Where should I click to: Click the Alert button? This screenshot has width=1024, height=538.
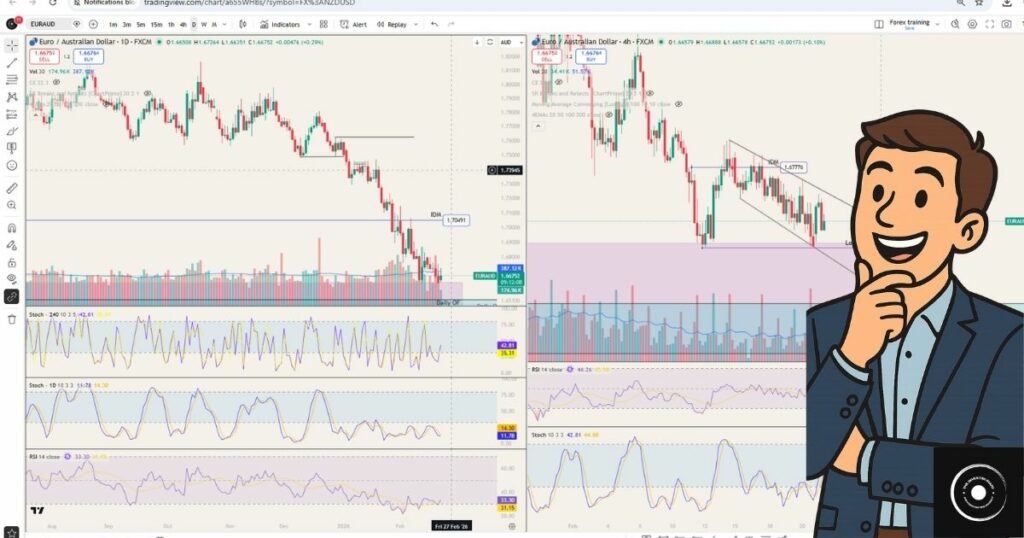coord(354,24)
